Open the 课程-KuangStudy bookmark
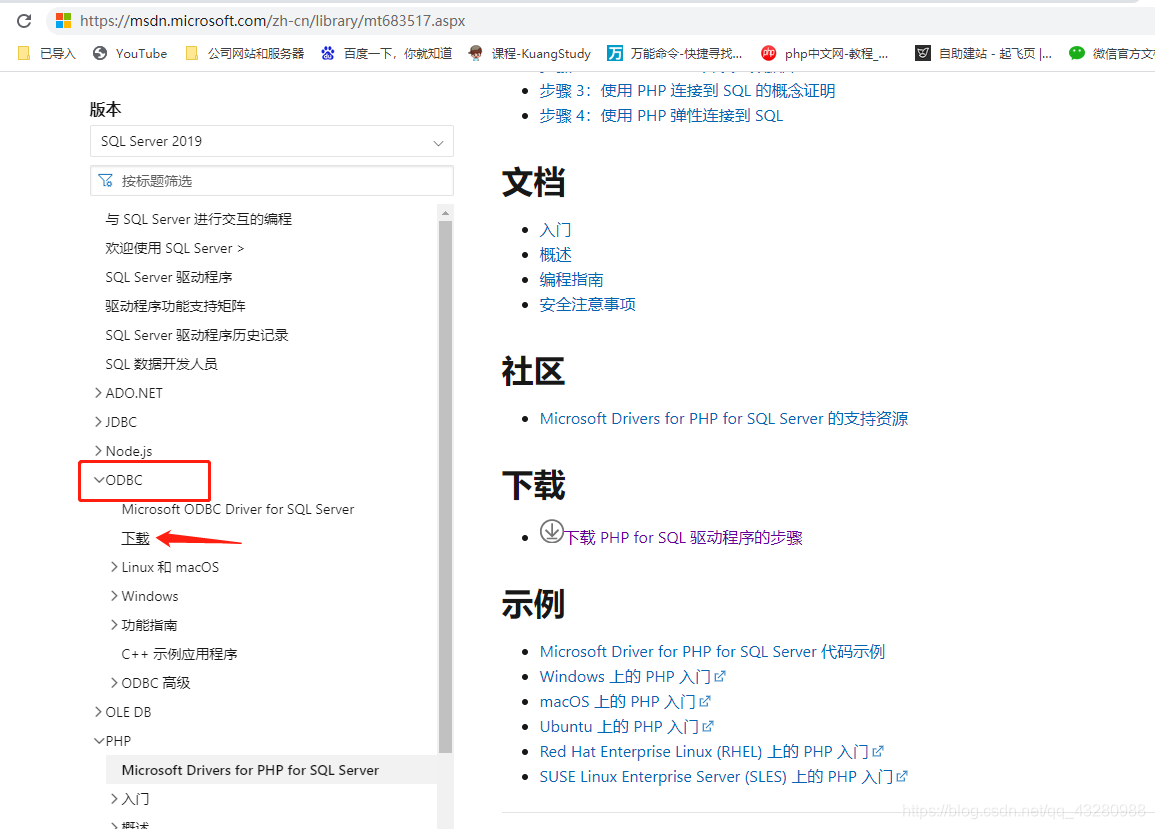 coord(530,53)
